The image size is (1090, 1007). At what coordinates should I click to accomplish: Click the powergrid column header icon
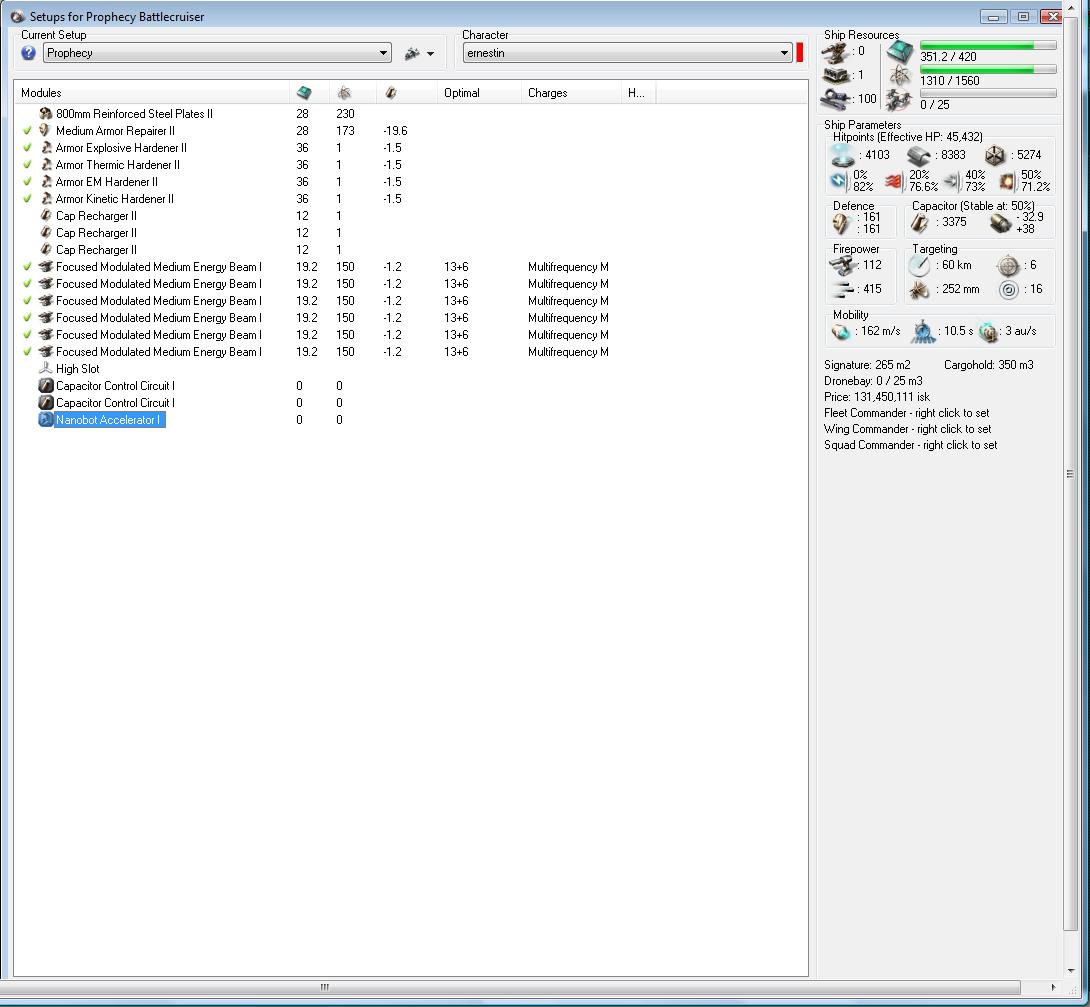pos(344,92)
